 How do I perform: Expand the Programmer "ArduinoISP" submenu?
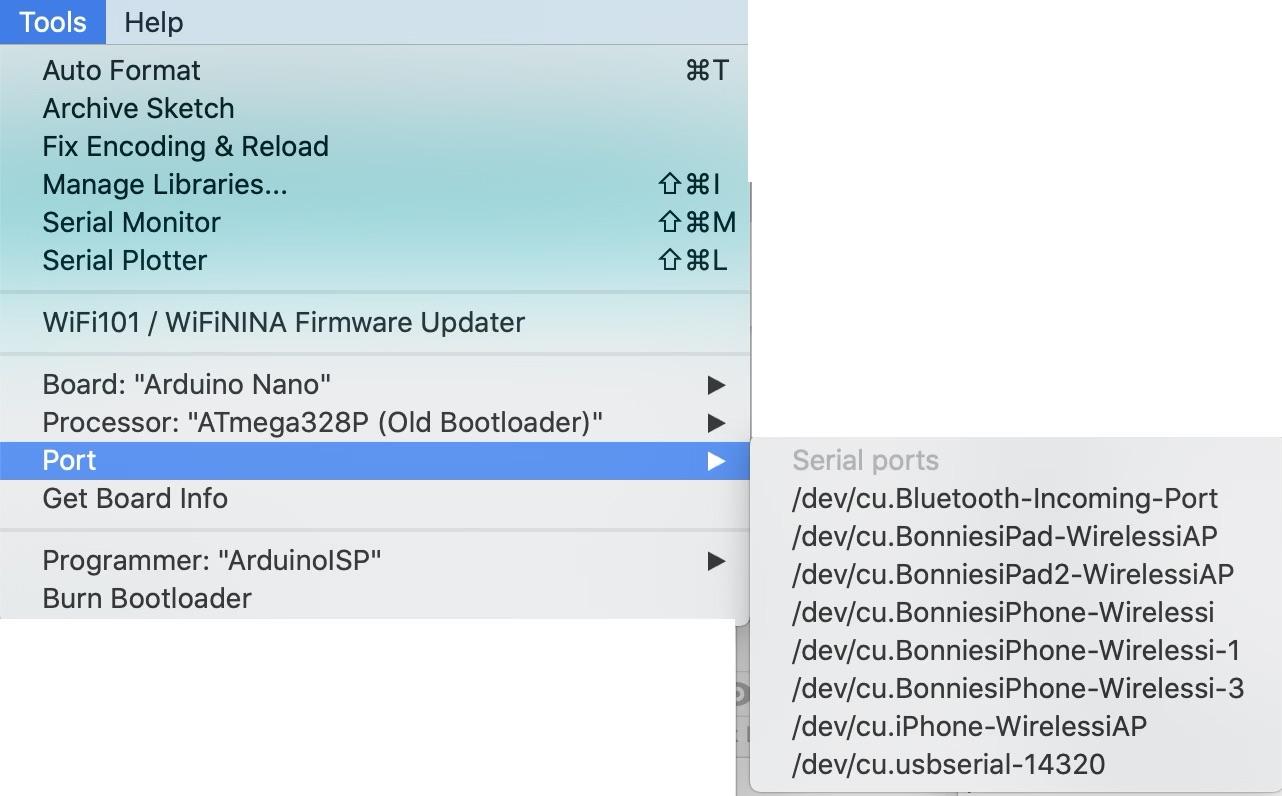pos(211,560)
